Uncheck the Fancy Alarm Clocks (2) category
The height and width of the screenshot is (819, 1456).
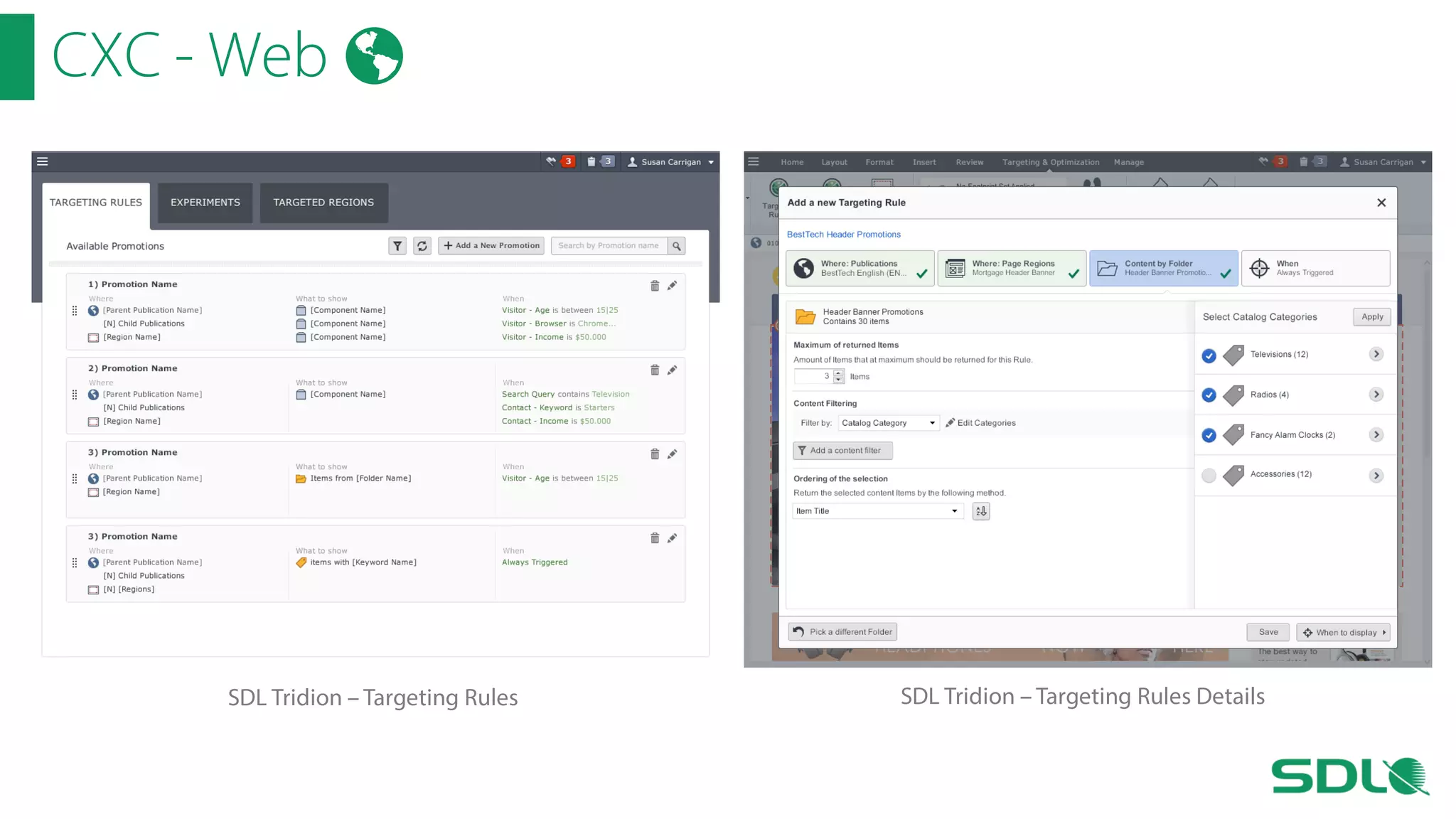tap(1209, 435)
